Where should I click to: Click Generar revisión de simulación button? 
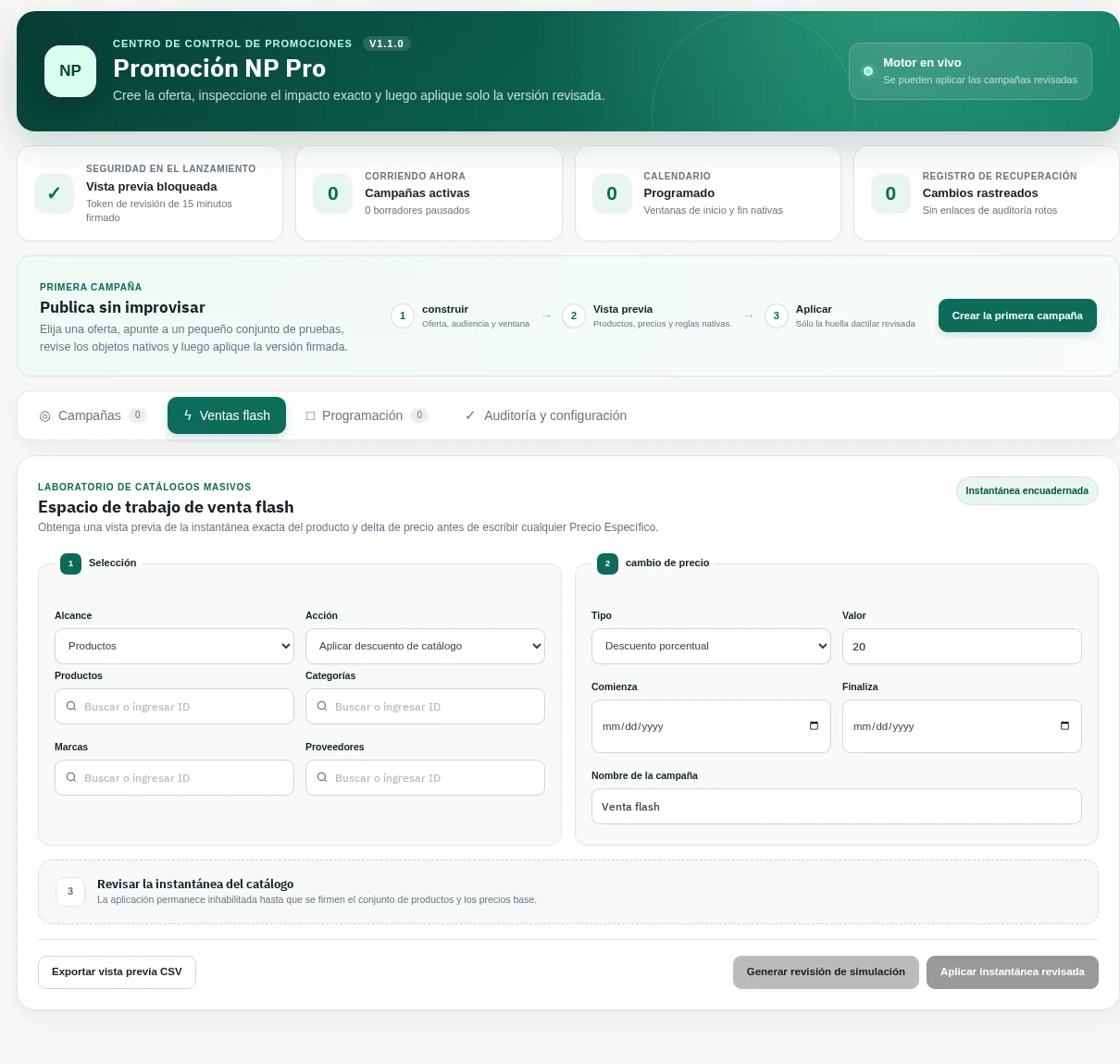click(826, 972)
